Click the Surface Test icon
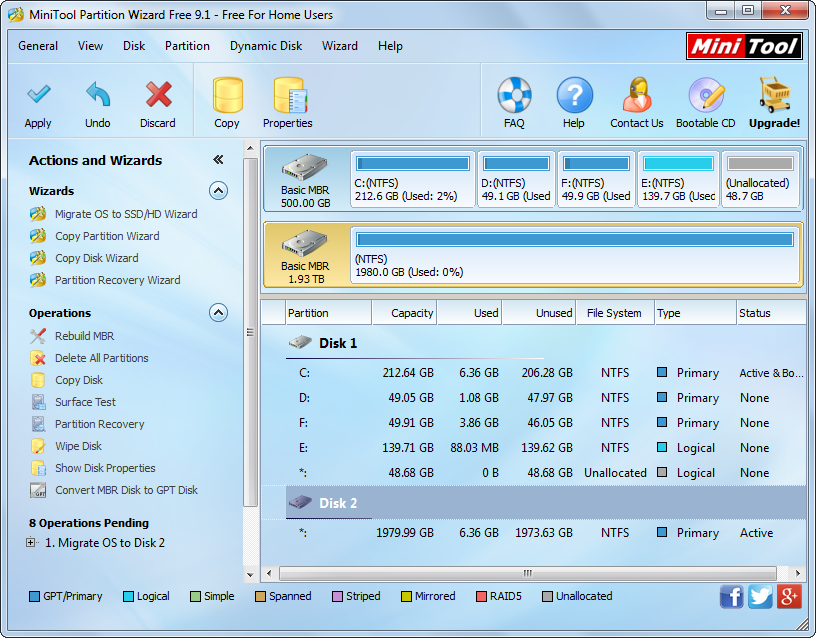Viewport: 816px width, 638px height. tap(38, 402)
